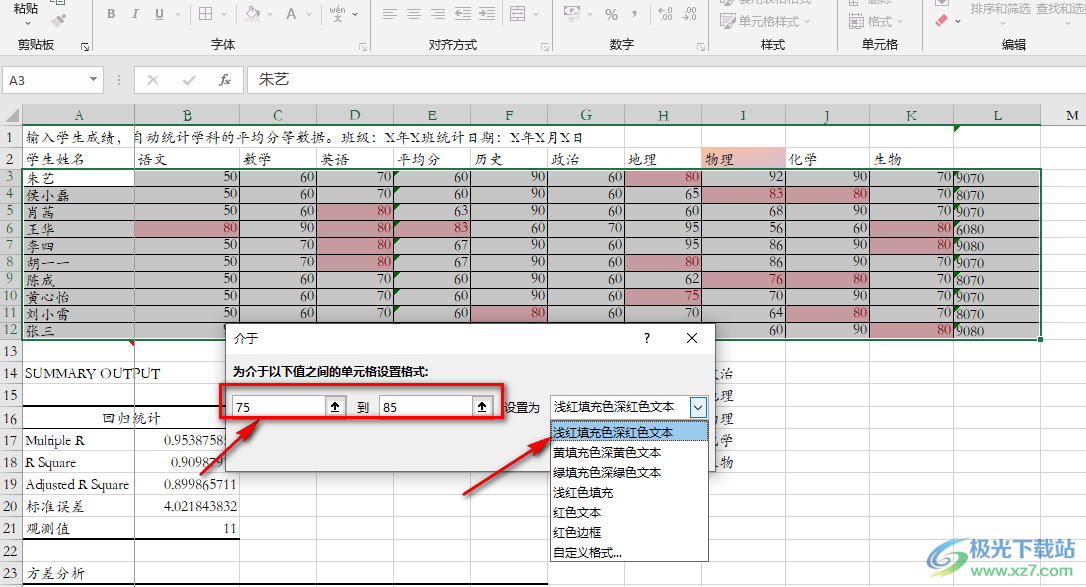Click the Insert Function fx icon

(225, 80)
